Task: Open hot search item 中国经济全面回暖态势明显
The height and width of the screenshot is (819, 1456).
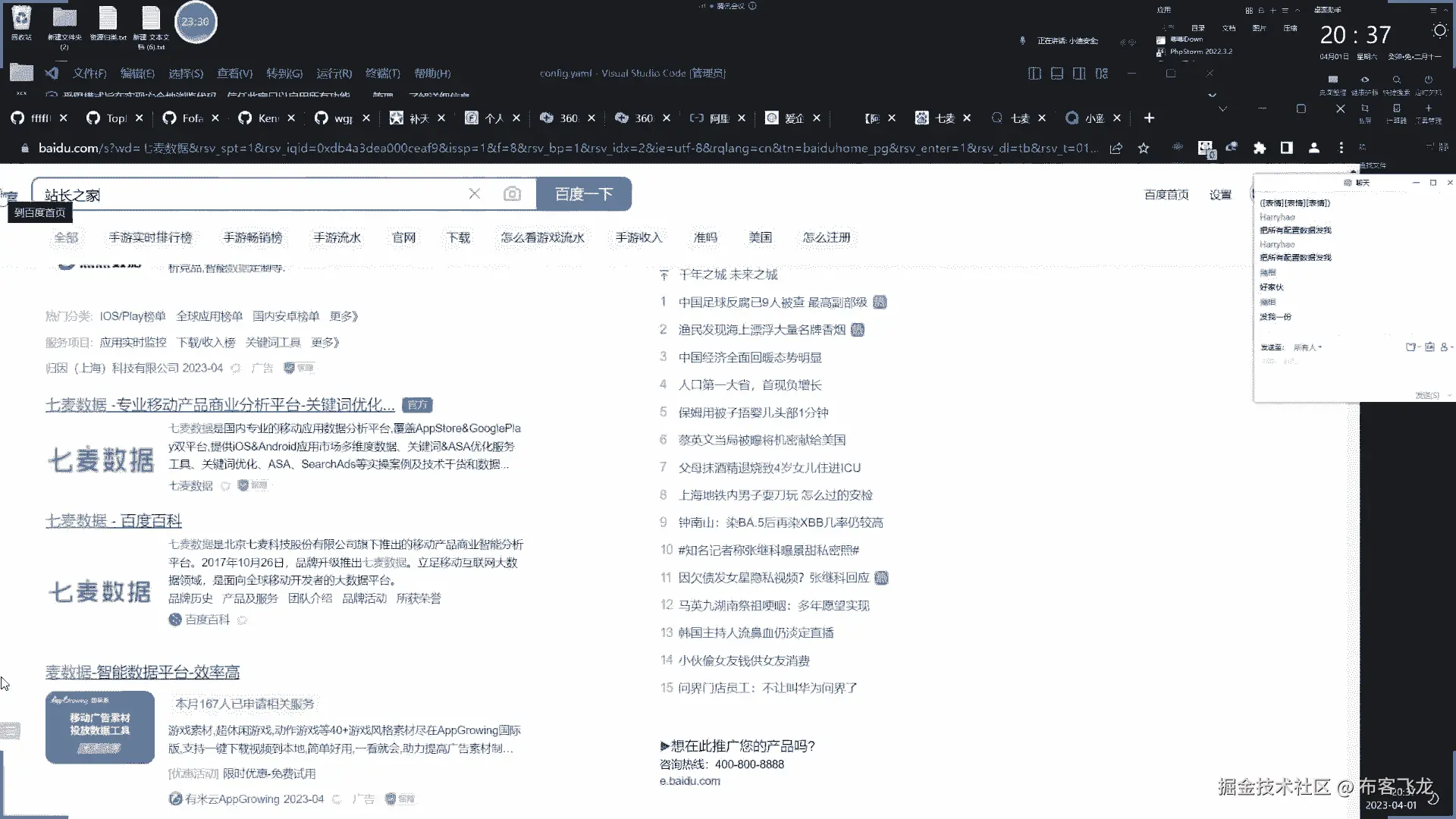Action: click(x=750, y=357)
